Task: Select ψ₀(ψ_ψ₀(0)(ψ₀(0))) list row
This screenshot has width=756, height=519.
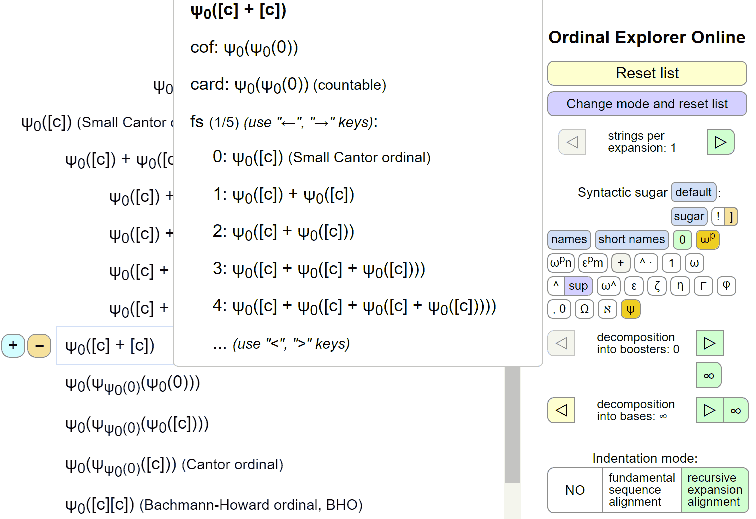Action: coord(133,384)
